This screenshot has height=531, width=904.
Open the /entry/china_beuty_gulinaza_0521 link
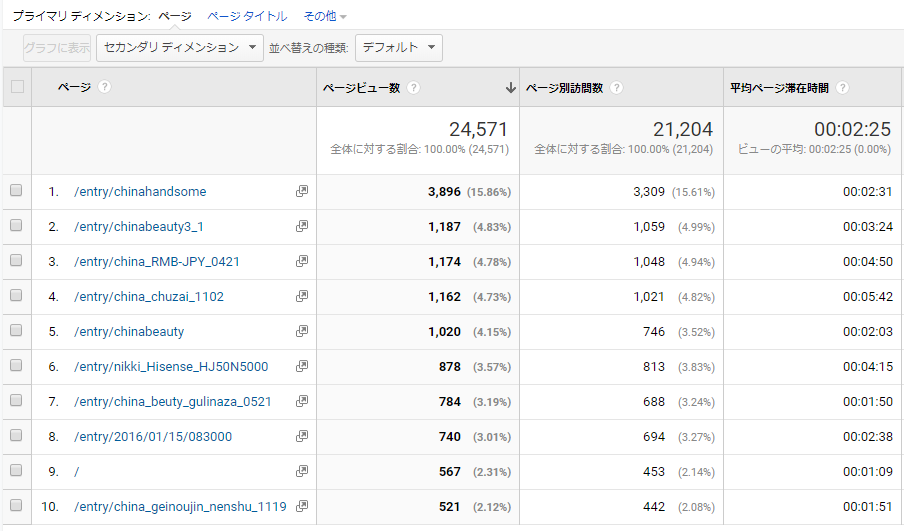[x=172, y=402]
